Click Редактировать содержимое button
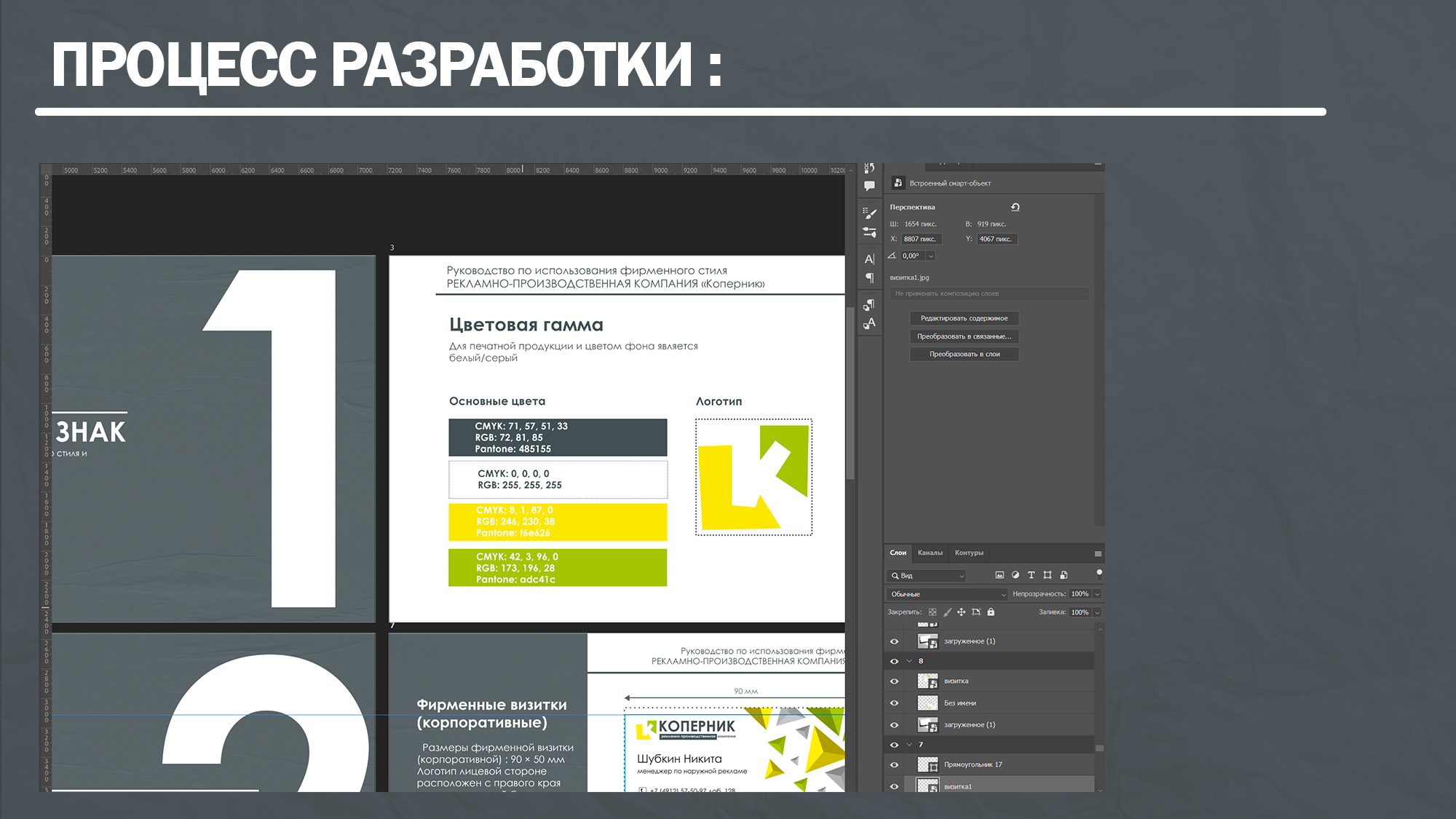The width and height of the screenshot is (1456, 819). [x=964, y=318]
